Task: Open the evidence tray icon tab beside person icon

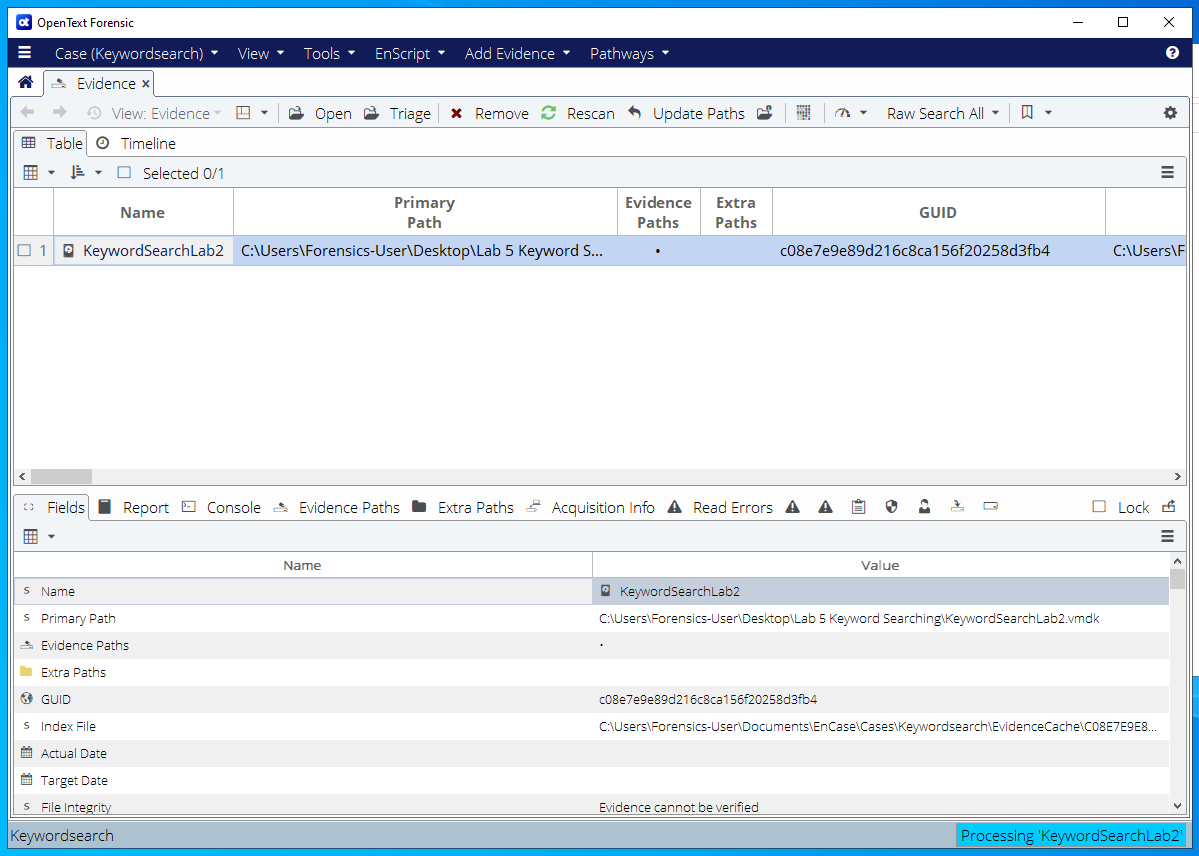Action: pos(957,506)
